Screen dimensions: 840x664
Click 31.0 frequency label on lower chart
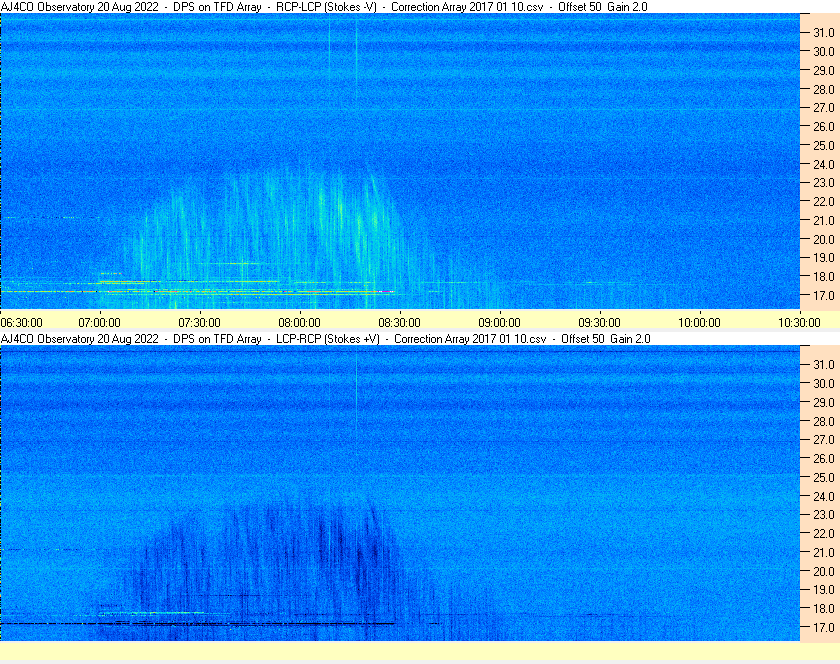coord(824,365)
